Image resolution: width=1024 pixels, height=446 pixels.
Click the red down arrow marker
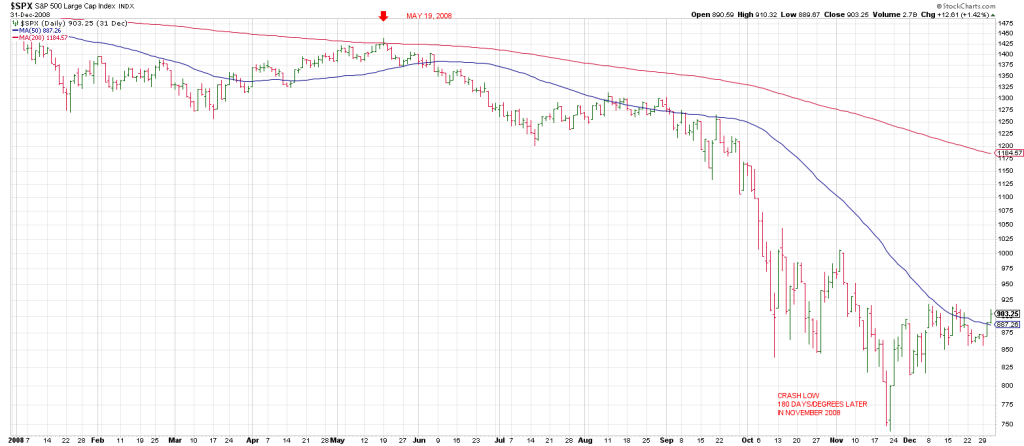(x=383, y=17)
